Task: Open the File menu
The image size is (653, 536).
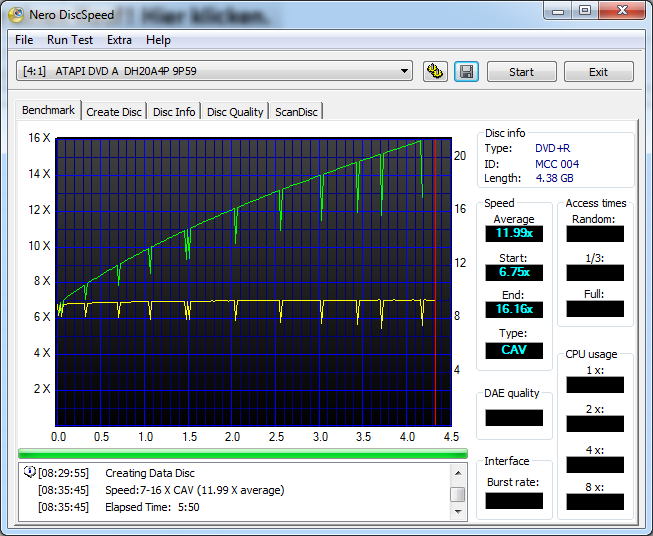Action: pos(24,40)
